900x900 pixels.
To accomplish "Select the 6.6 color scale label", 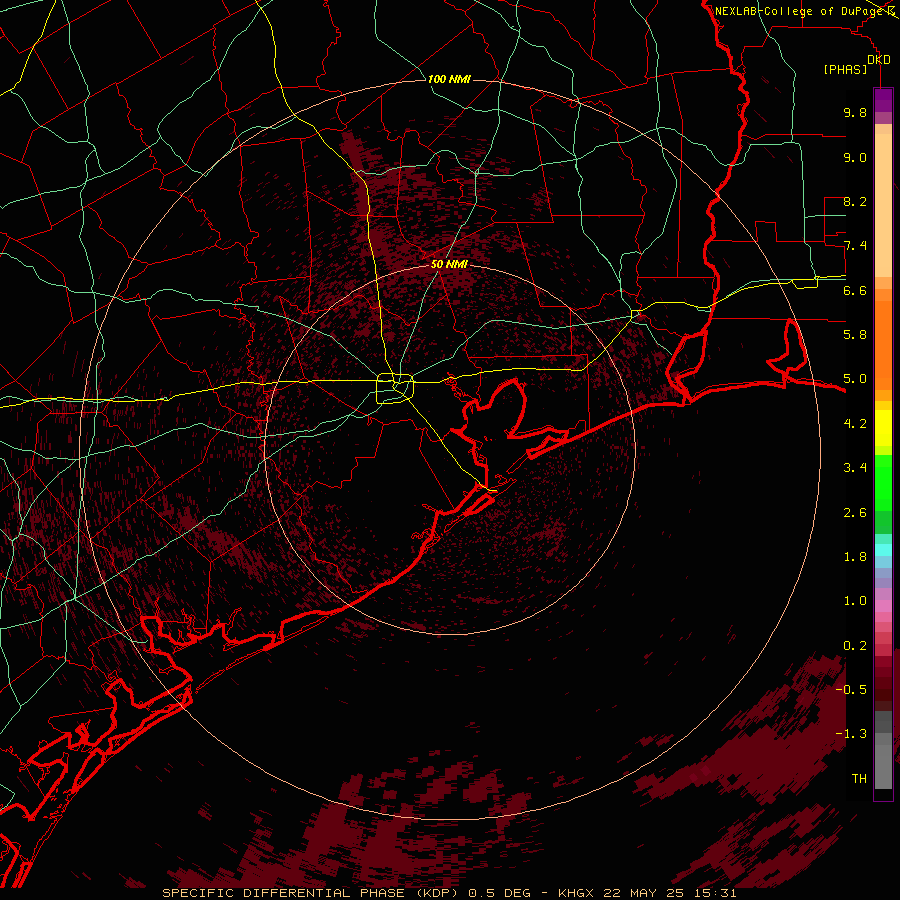I will [x=855, y=290].
